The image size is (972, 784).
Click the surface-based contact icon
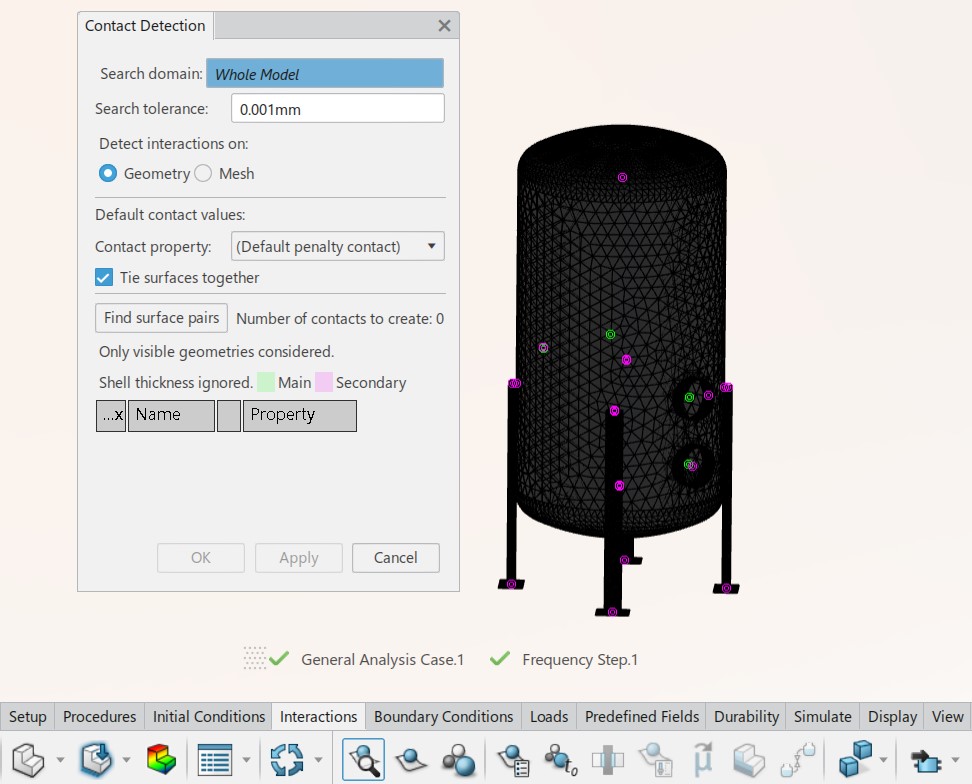pos(410,759)
